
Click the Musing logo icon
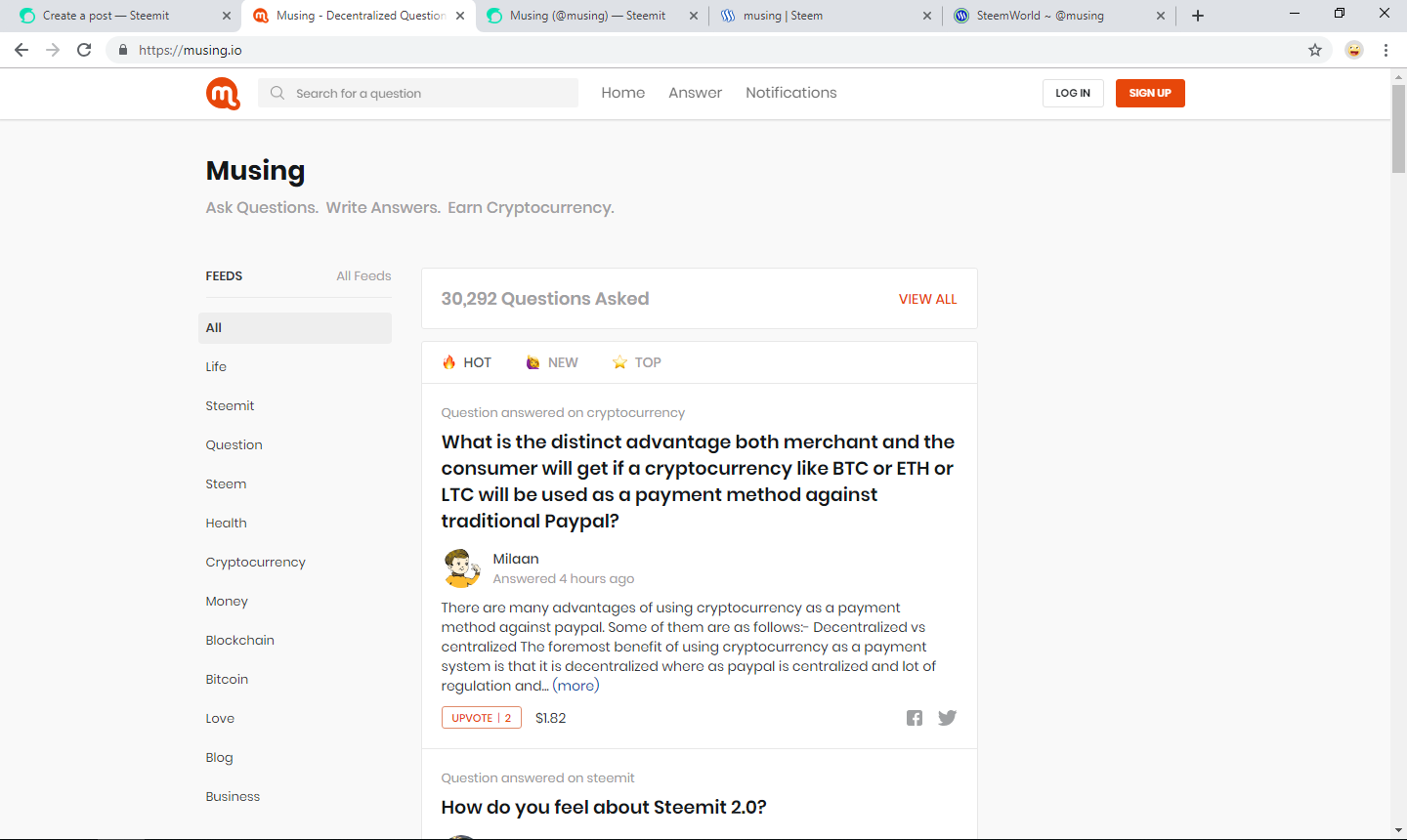(223, 94)
